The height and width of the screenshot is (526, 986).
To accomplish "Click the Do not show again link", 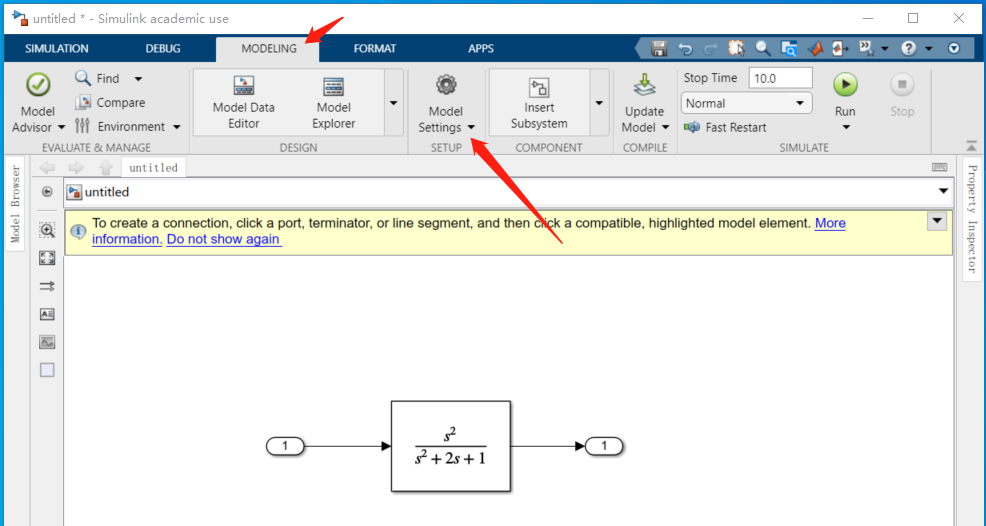I will [x=224, y=239].
